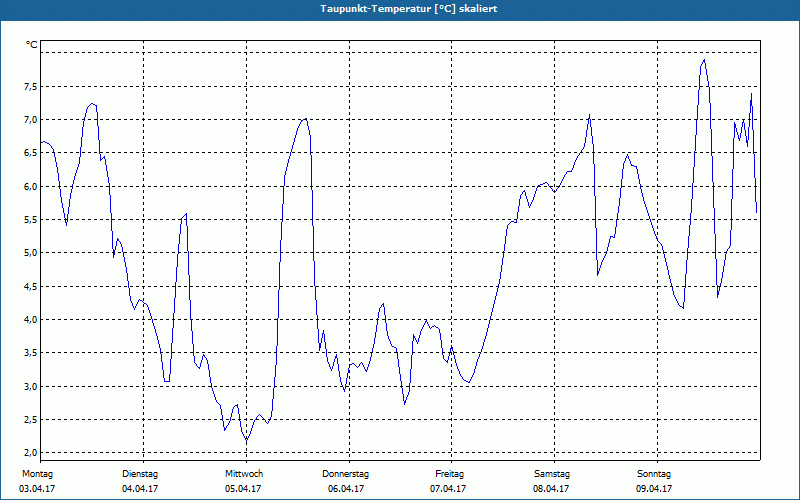Select the 'Mittwoch' day label

tap(244, 474)
